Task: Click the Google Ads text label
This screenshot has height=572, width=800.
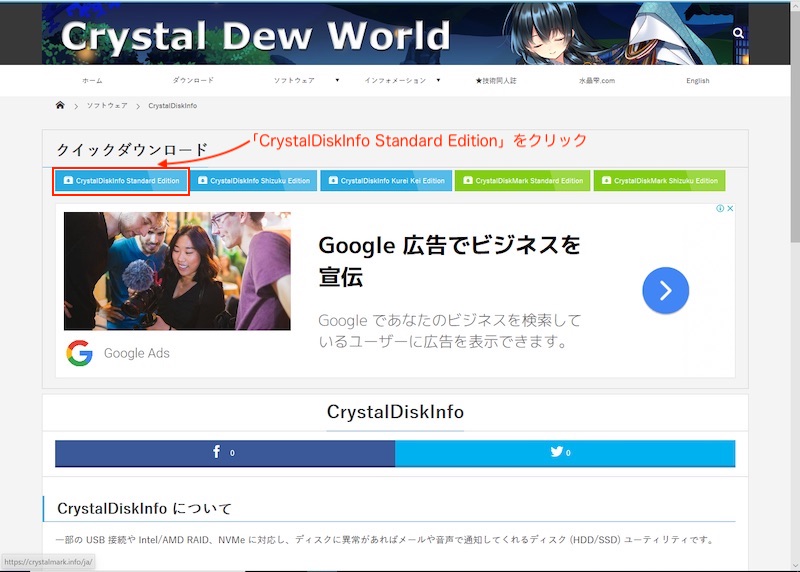Action: [137, 353]
